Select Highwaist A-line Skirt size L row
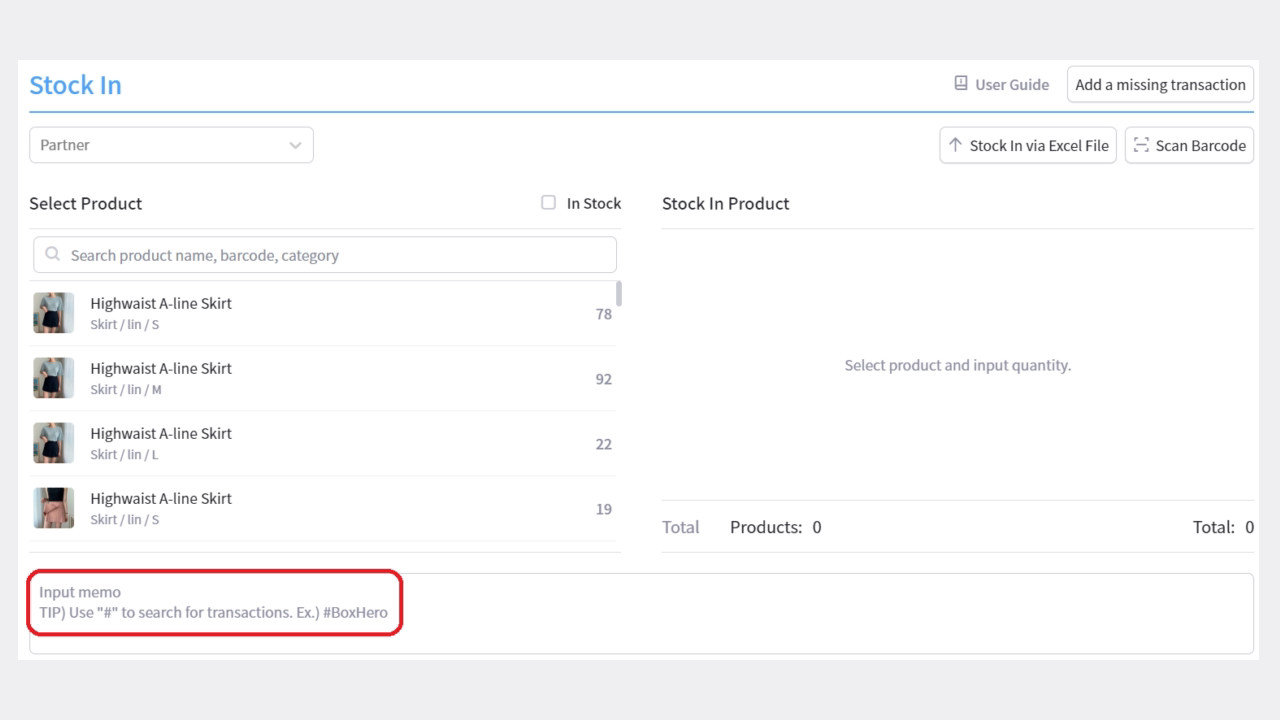This screenshot has height=720, width=1280. [325, 443]
